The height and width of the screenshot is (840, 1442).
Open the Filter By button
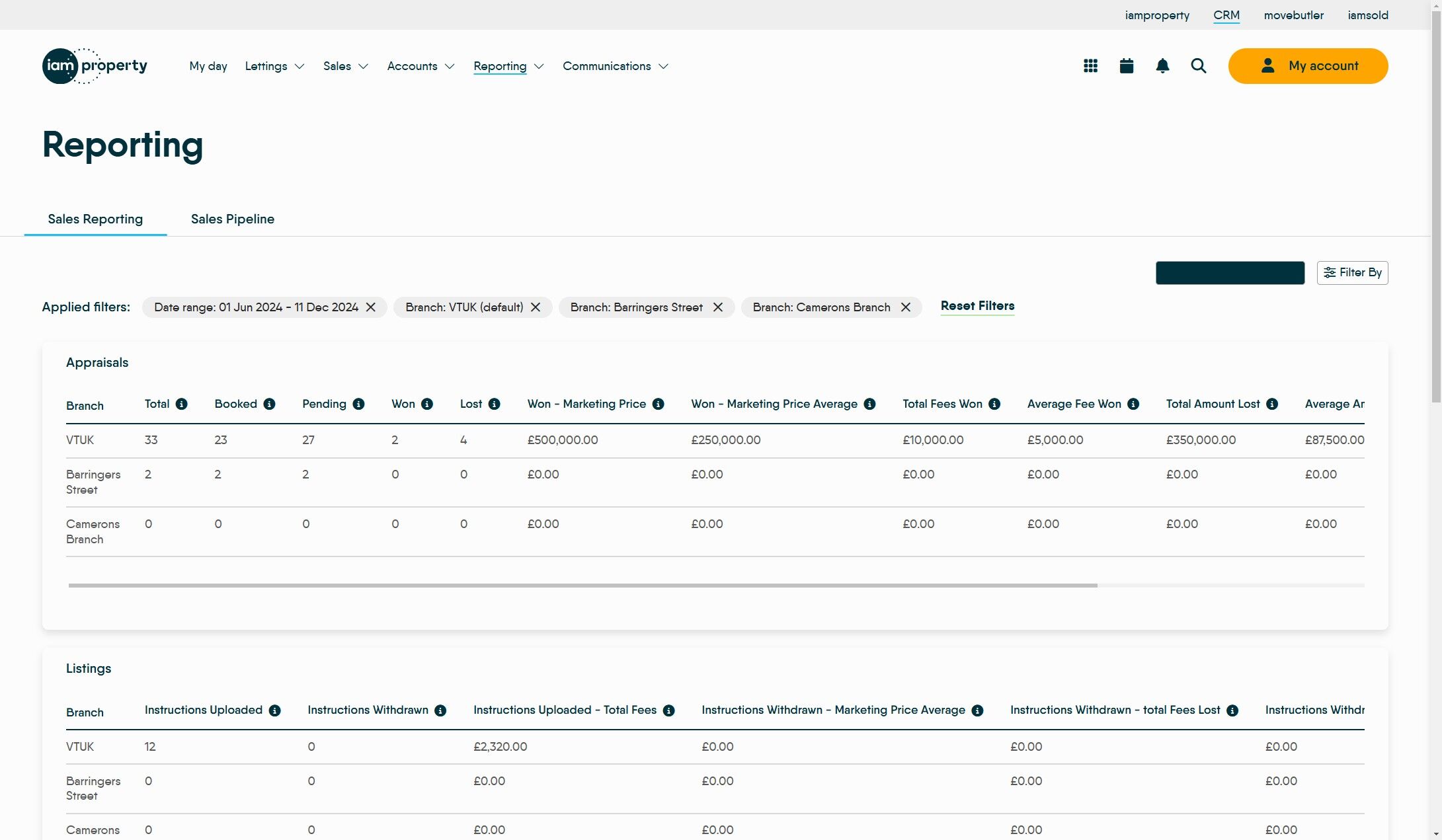[1352, 273]
